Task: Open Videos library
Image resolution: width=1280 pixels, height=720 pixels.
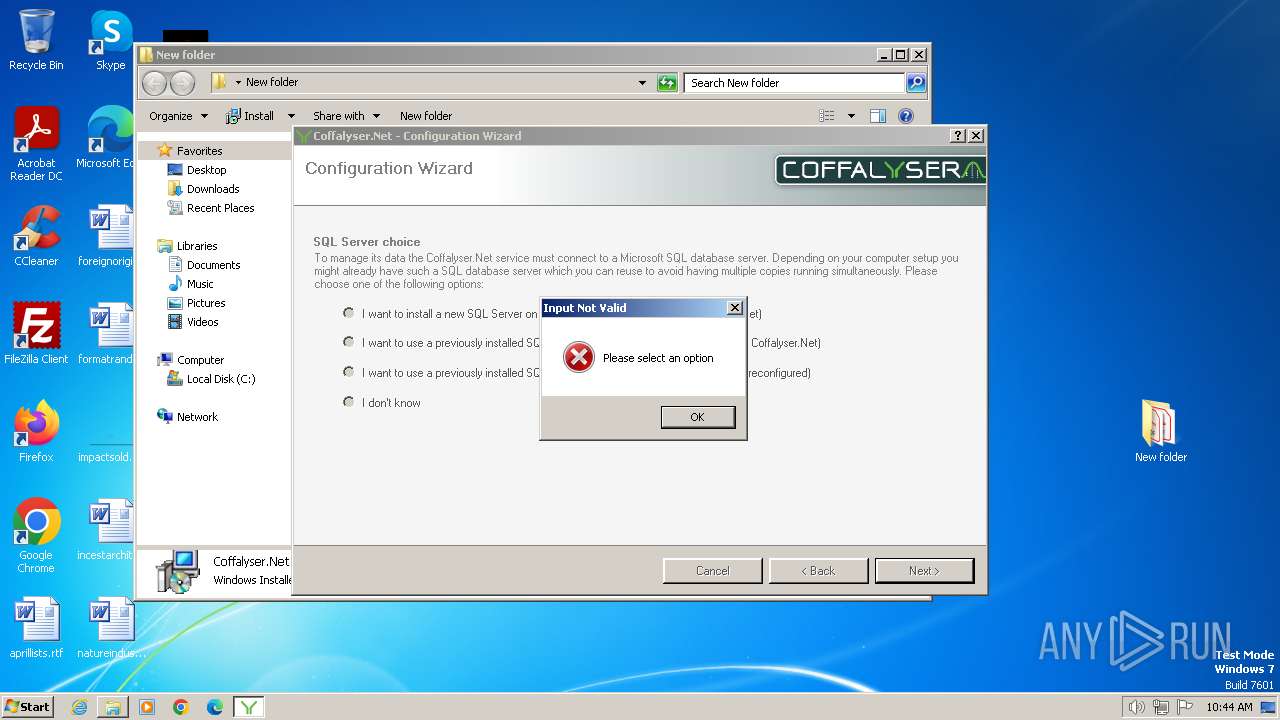Action: (202, 322)
